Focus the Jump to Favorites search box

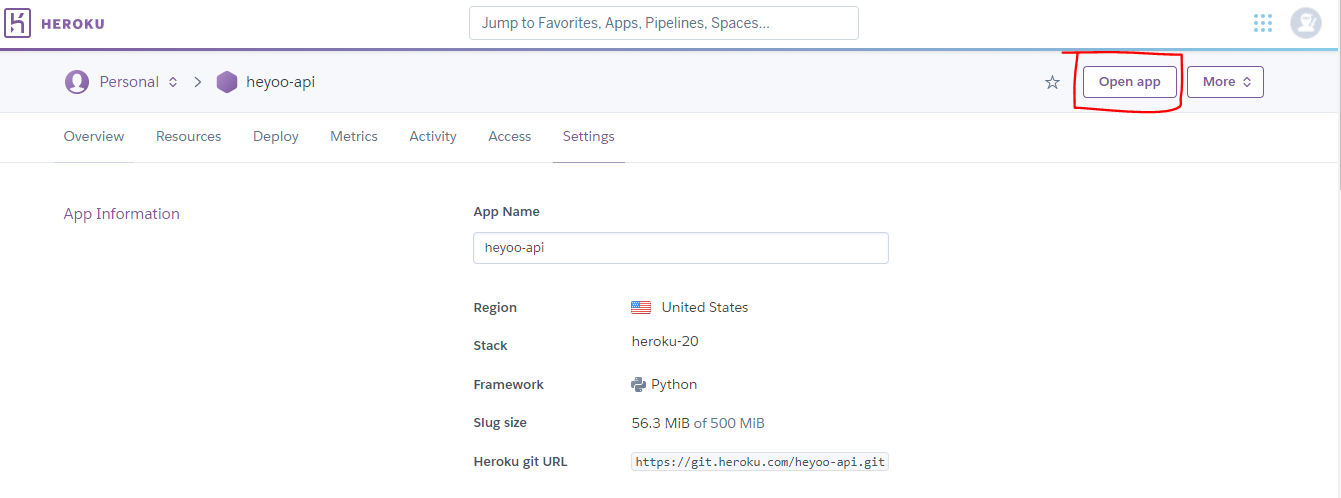pos(663,23)
